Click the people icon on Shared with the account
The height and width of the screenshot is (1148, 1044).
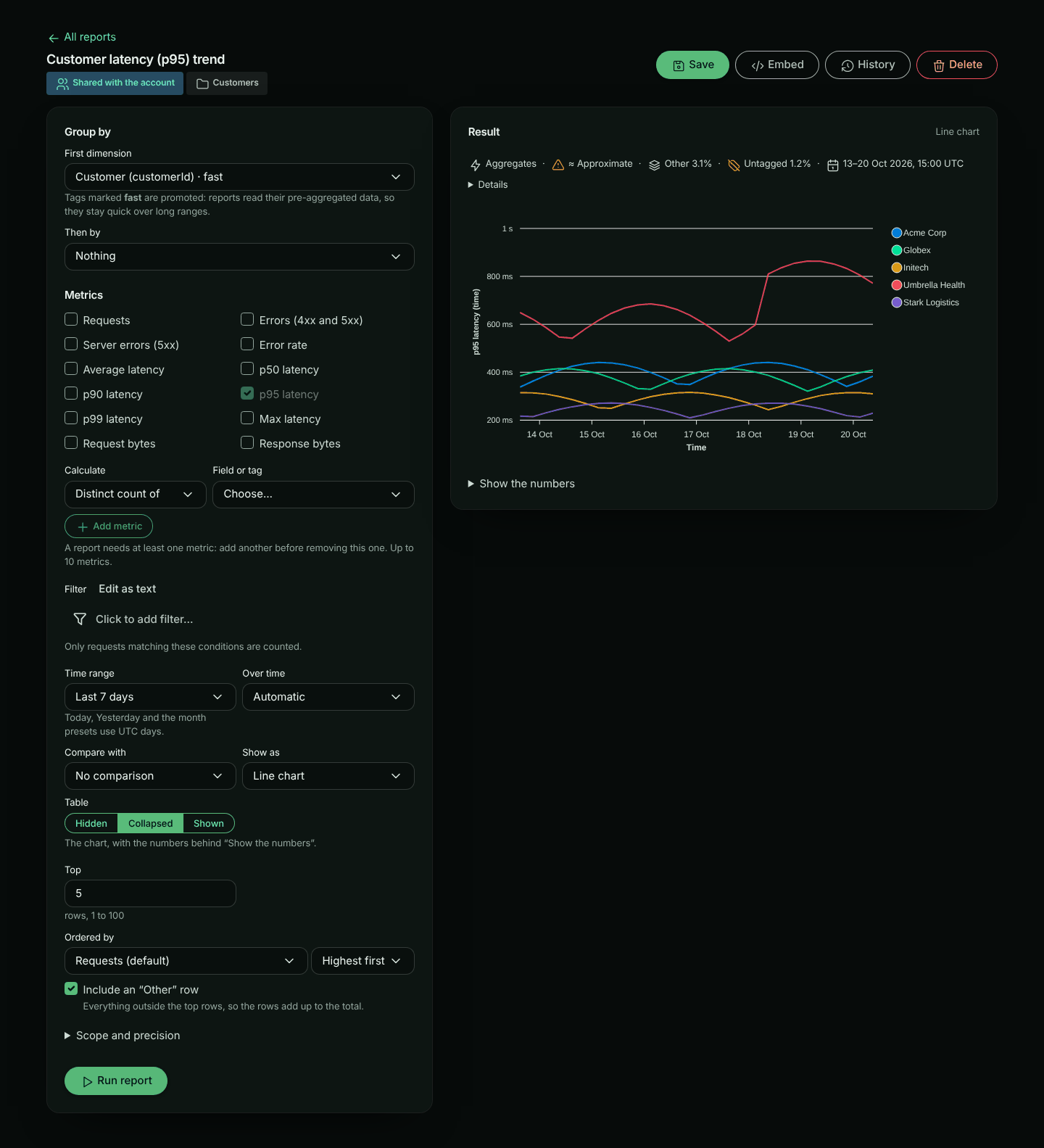pos(63,83)
